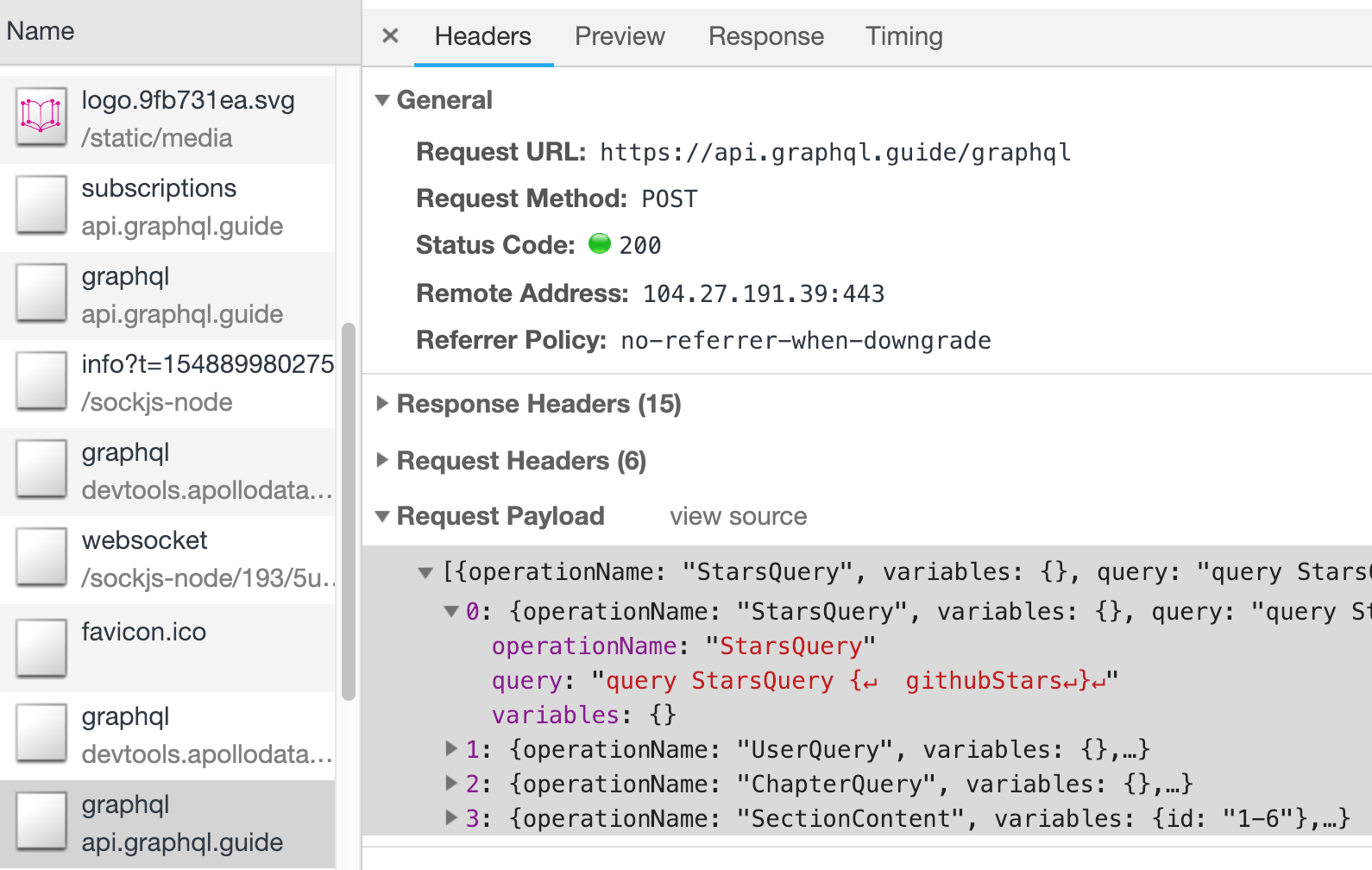1372x870 pixels.
Task: Click the file icon beside info?t=154889980275
Action: pos(41,381)
